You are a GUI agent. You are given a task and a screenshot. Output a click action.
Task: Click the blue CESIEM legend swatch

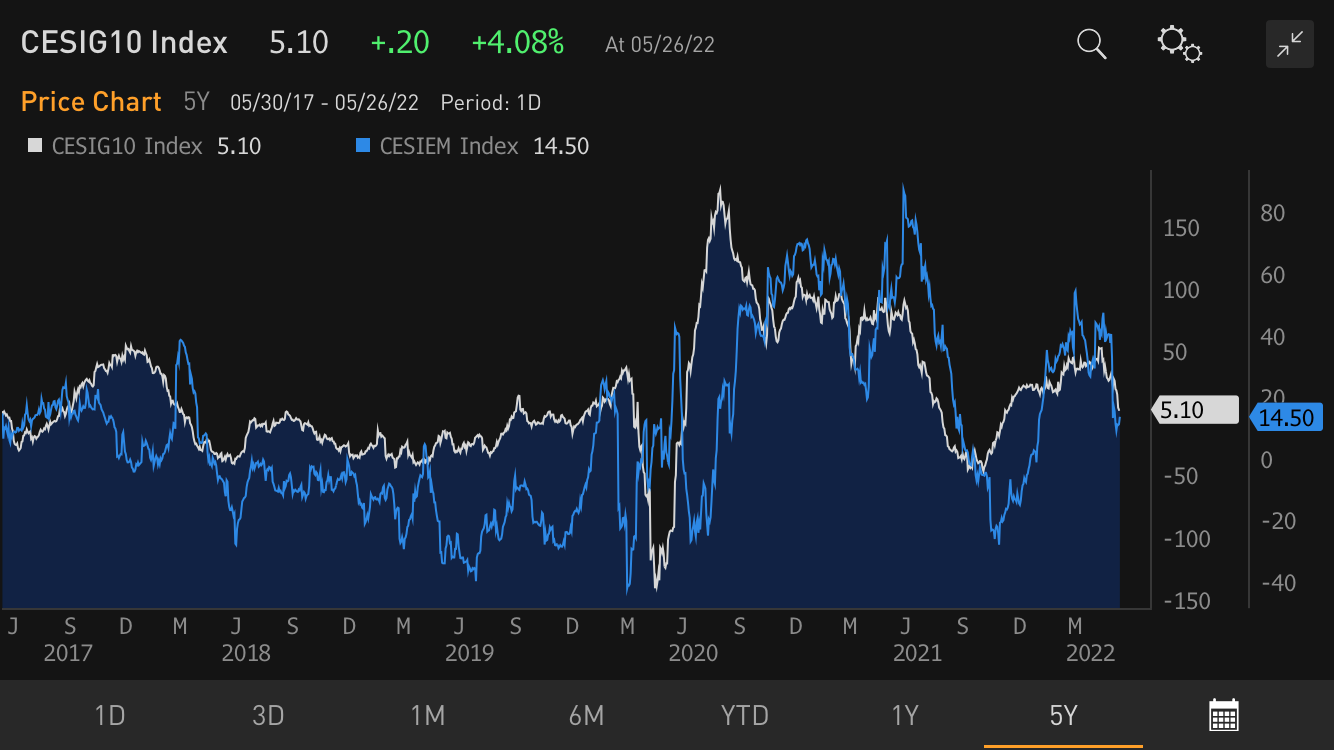364,146
